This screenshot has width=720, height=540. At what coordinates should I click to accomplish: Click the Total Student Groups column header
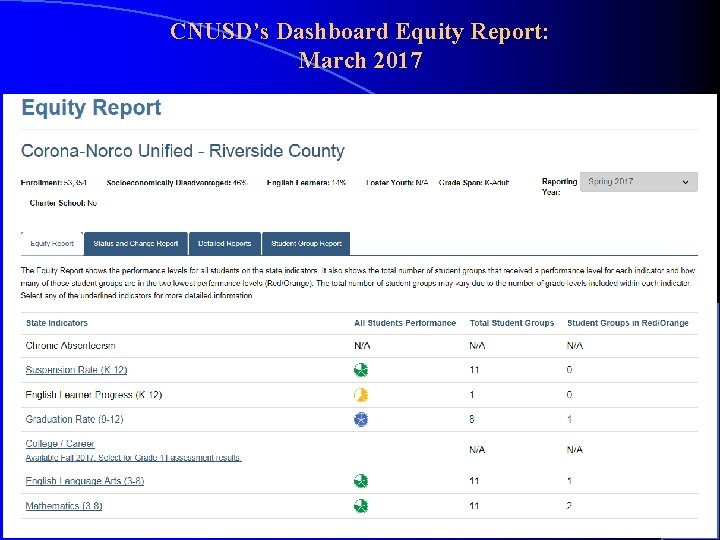tap(512, 323)
